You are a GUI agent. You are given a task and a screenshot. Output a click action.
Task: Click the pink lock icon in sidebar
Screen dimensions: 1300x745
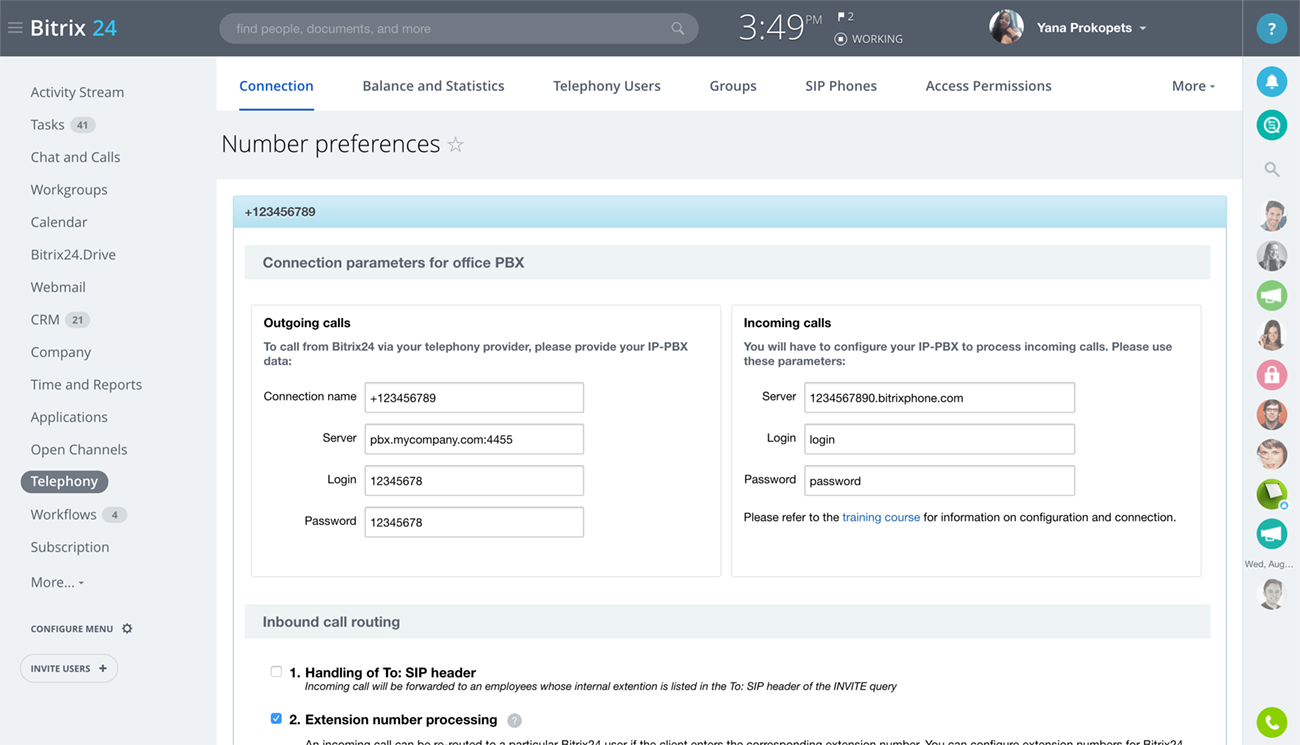(x=1271, y=375)
